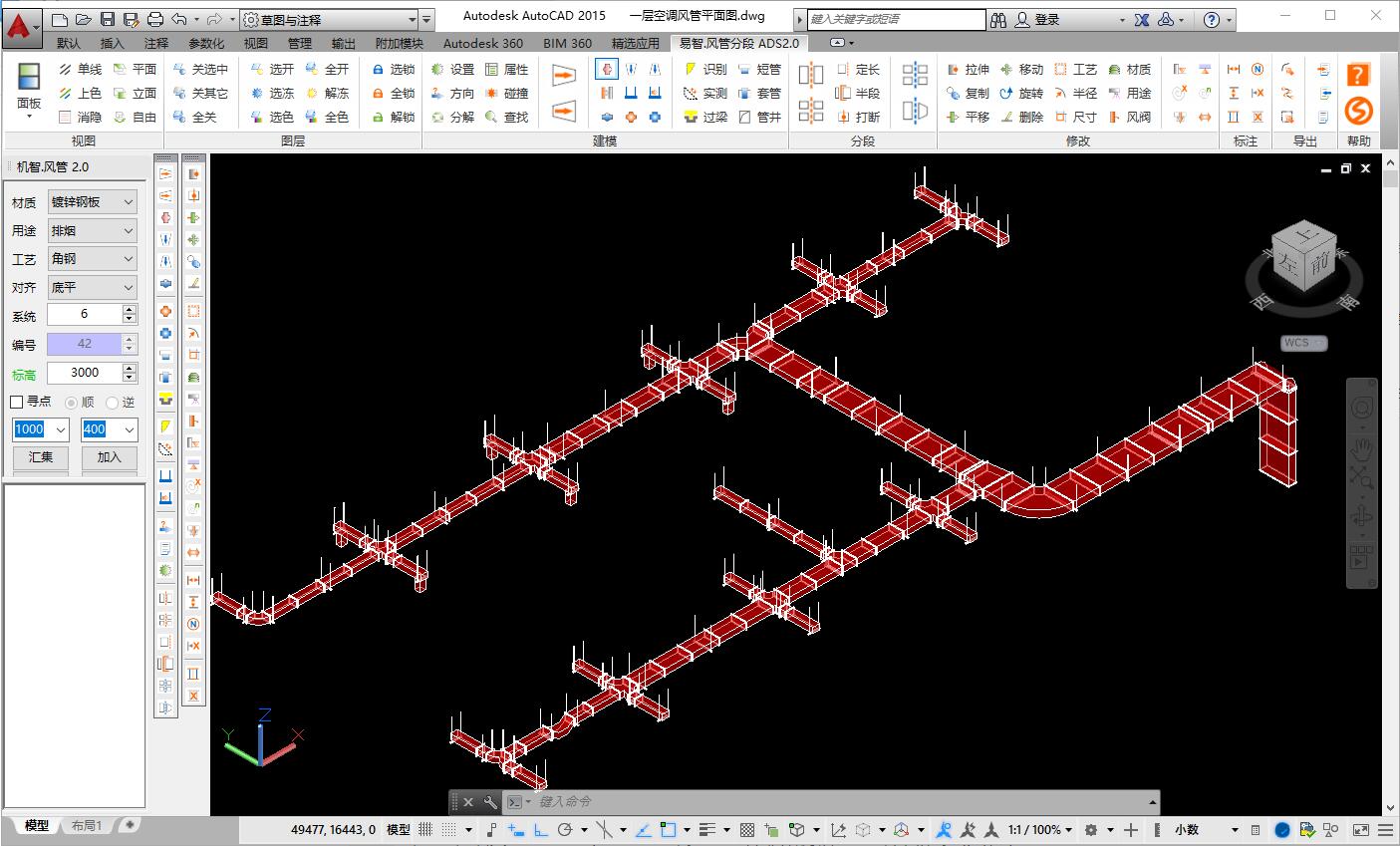Image resolution: width=1400 pixels, height=846 pixels.
Task: Open the orange question mark help icon
Action: [1358, 76]
